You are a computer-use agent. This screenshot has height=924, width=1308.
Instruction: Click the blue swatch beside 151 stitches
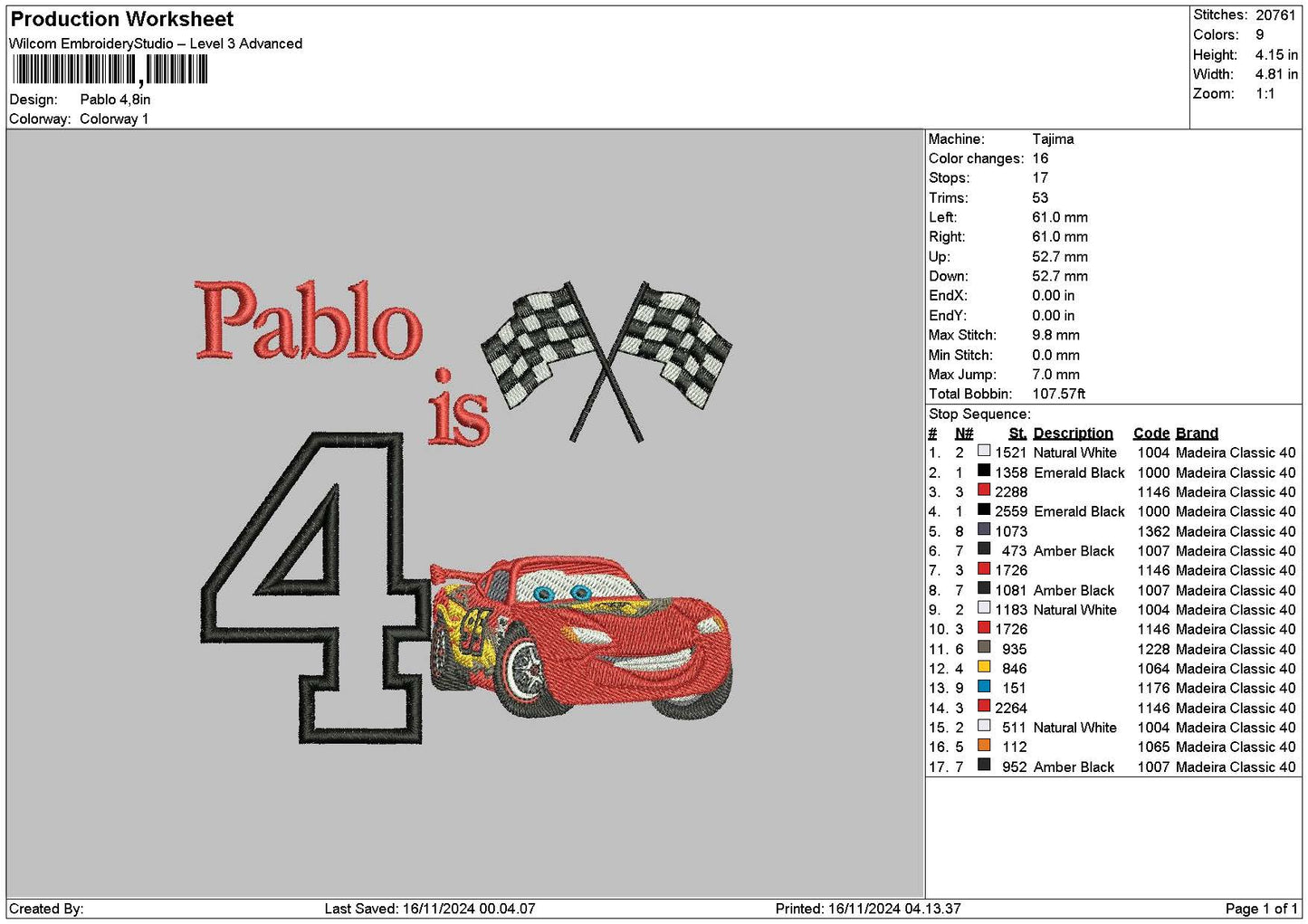click(984, 687)
